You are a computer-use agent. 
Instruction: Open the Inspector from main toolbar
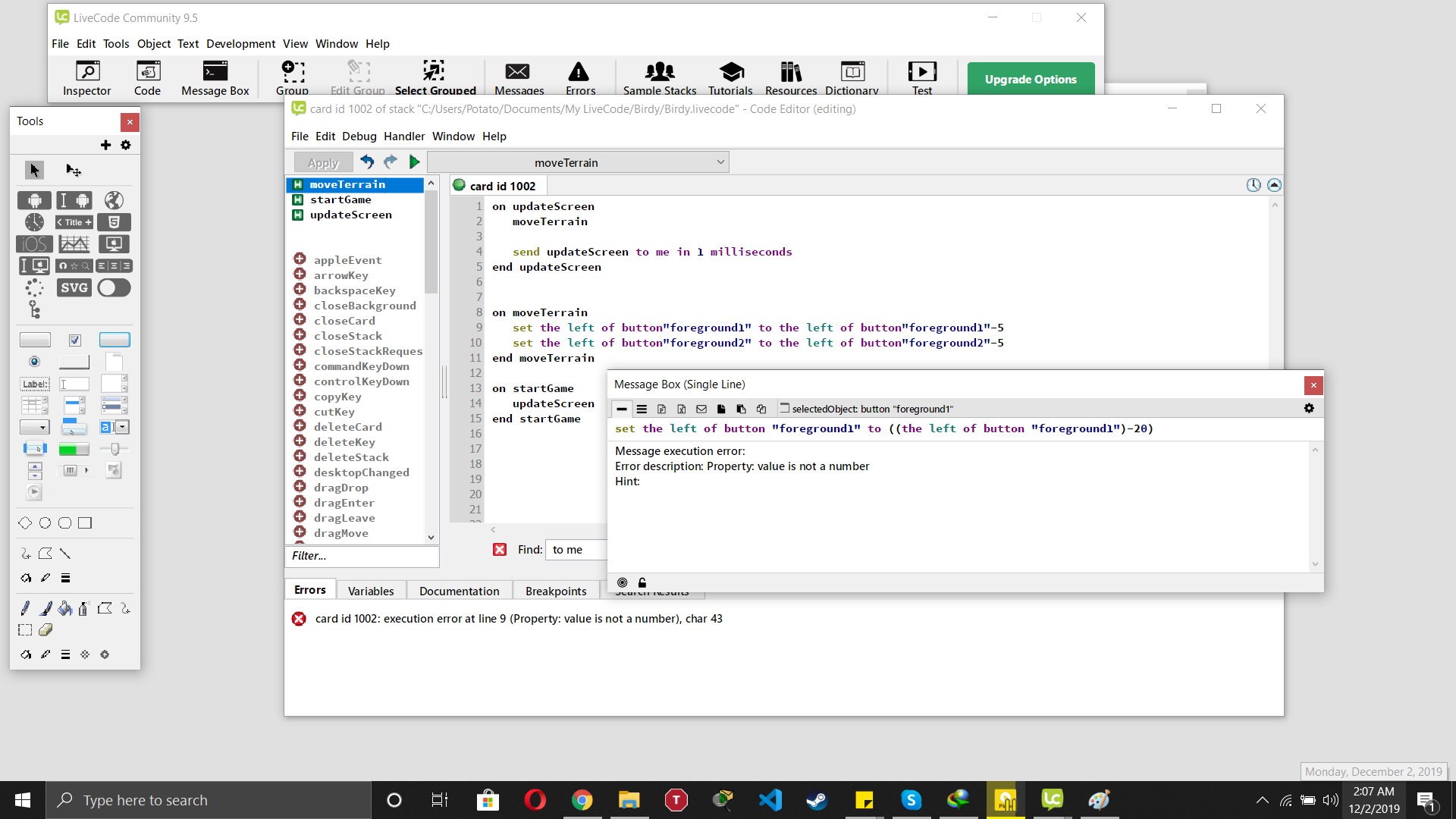pyautogui.click(x=87, y=78)
